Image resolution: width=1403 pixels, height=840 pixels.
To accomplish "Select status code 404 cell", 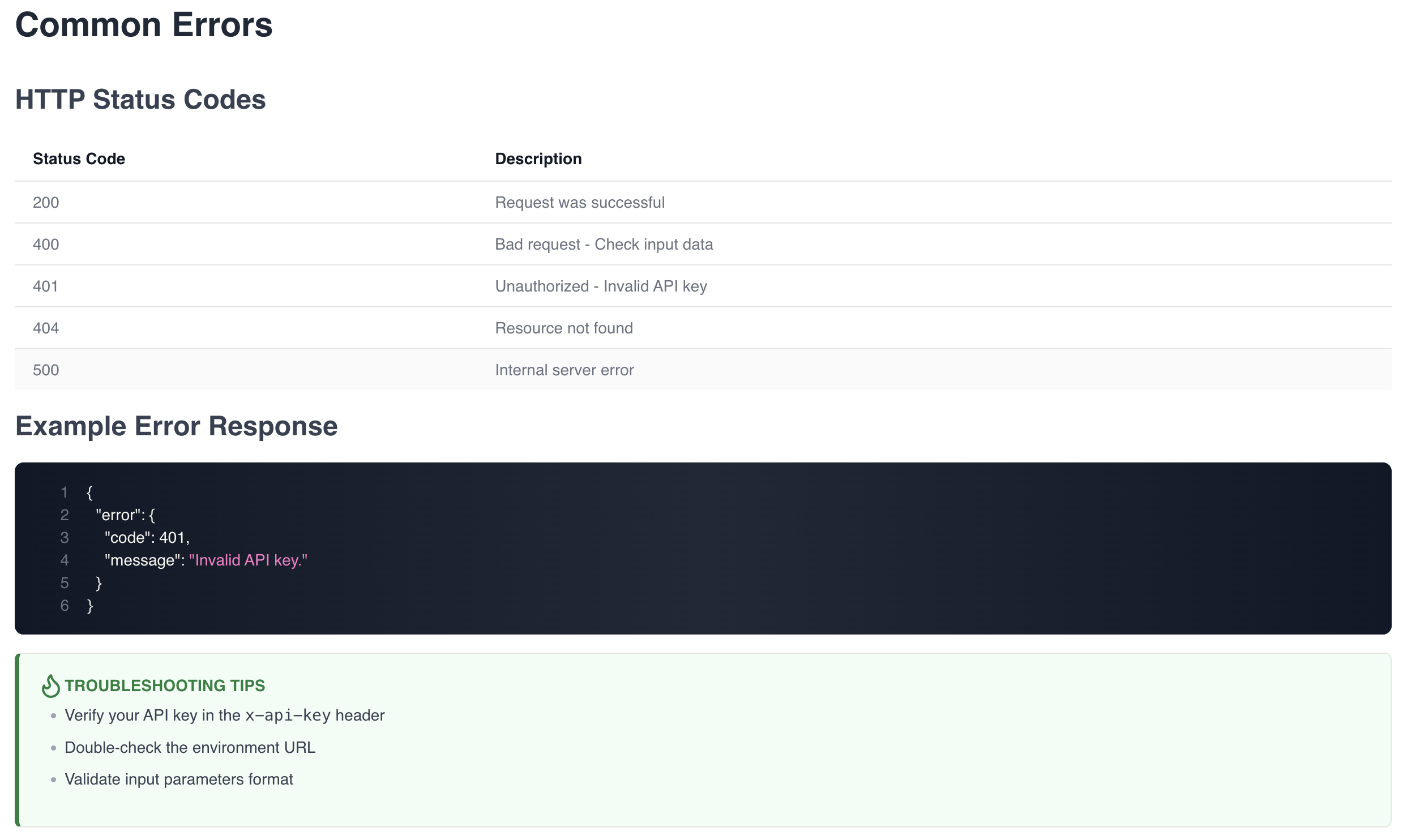I will point(46,328).
